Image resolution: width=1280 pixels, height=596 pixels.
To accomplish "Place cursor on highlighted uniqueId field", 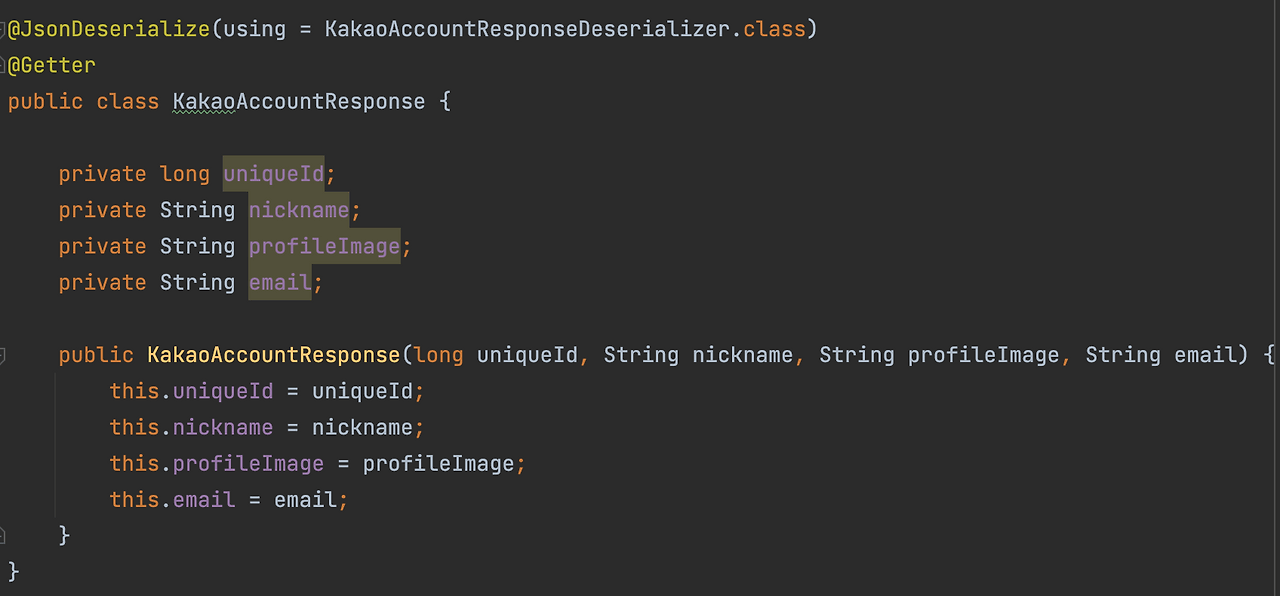I will [x=274, y=174].
